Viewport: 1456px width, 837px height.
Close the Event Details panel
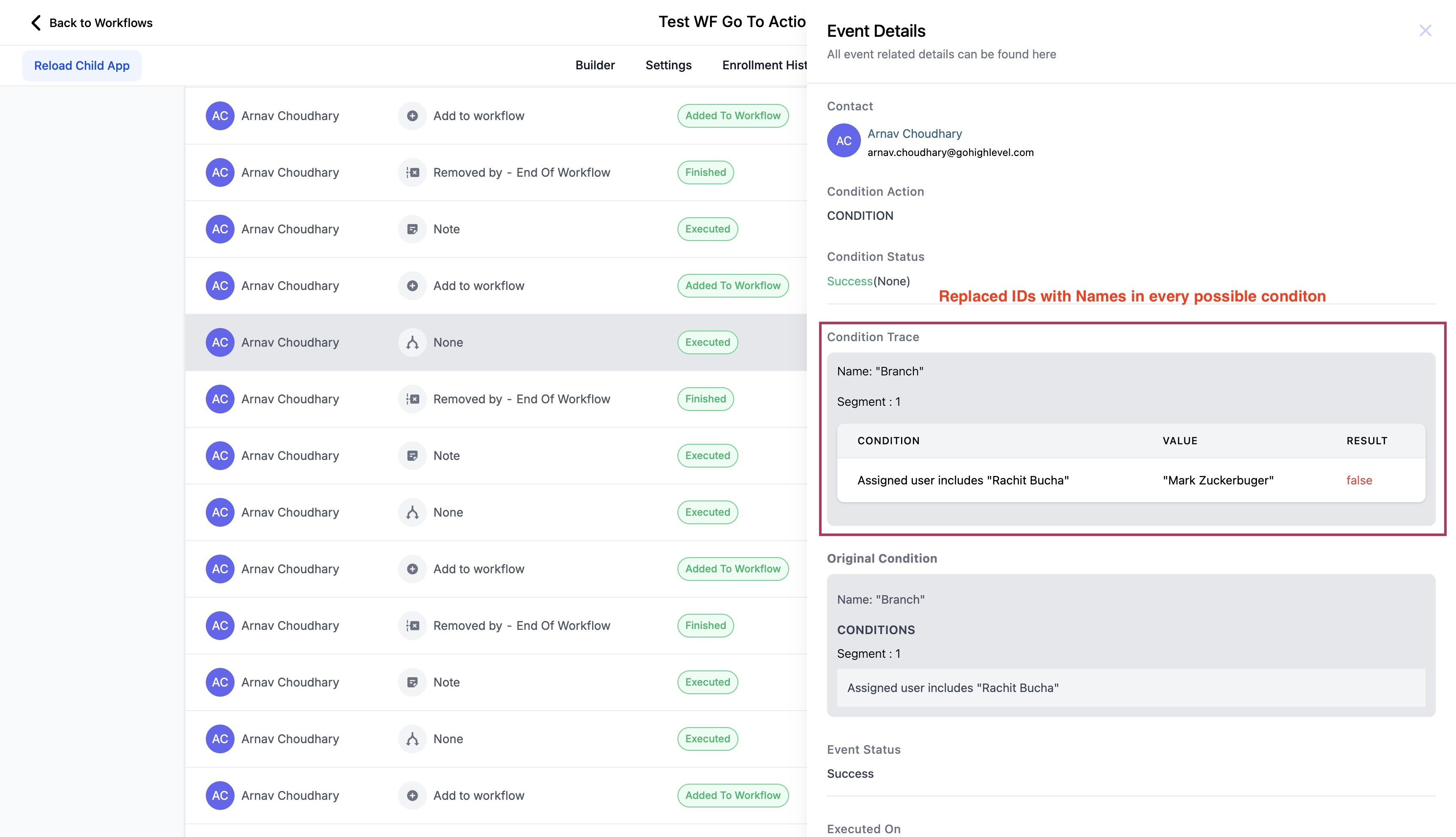pos(1425,30)
